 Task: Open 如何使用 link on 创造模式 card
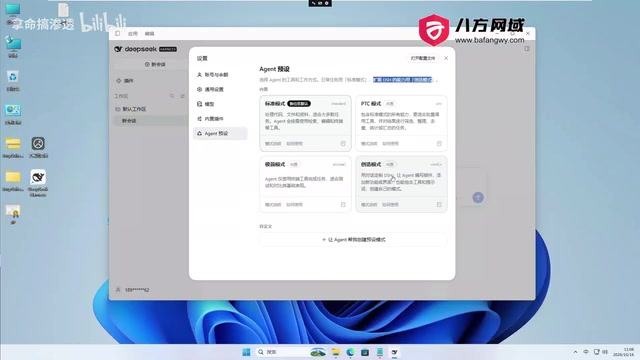tap(390, 204)
